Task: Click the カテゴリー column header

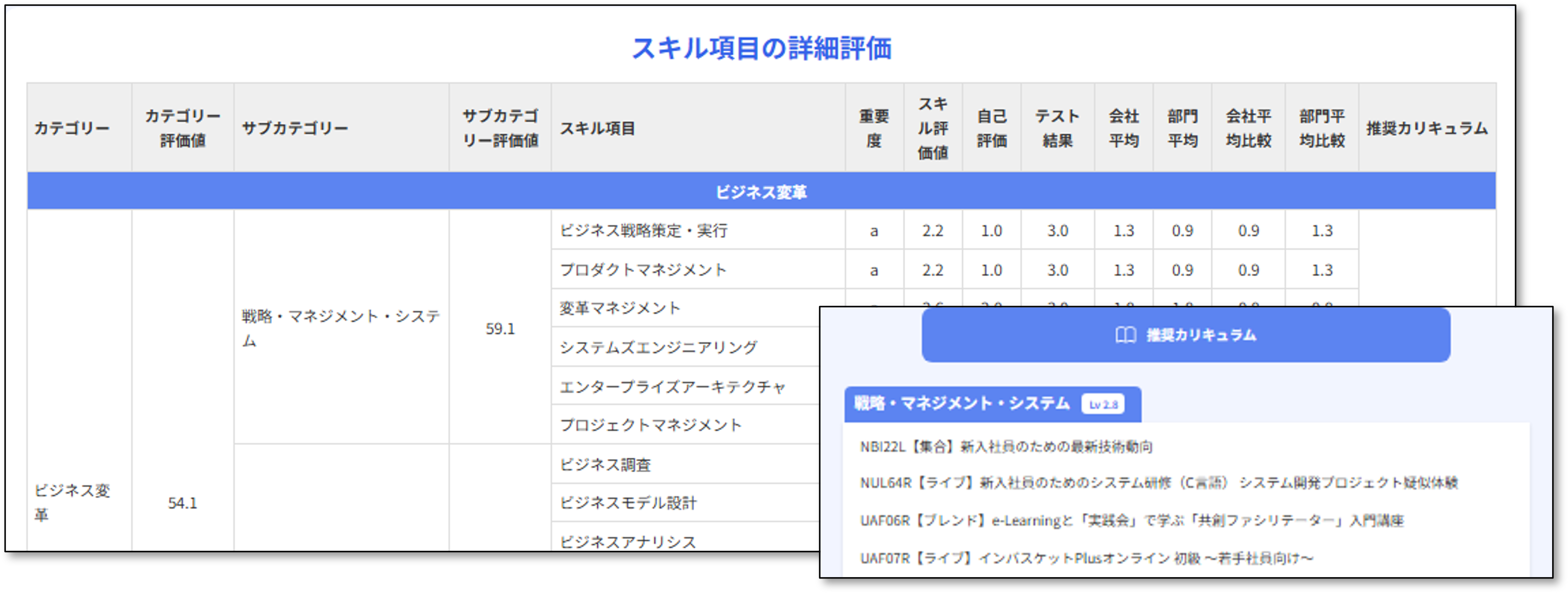Action: click(72, 128)
